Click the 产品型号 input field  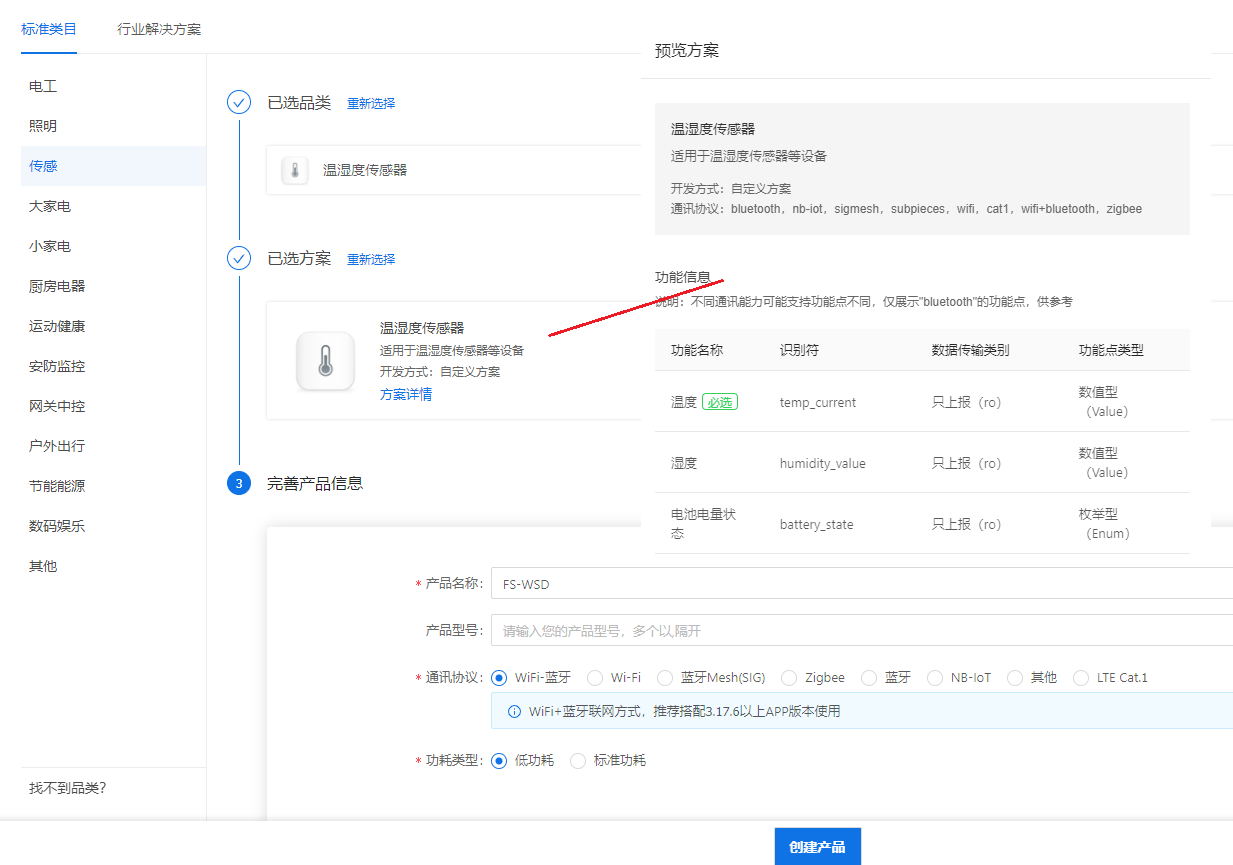(860, 631)
